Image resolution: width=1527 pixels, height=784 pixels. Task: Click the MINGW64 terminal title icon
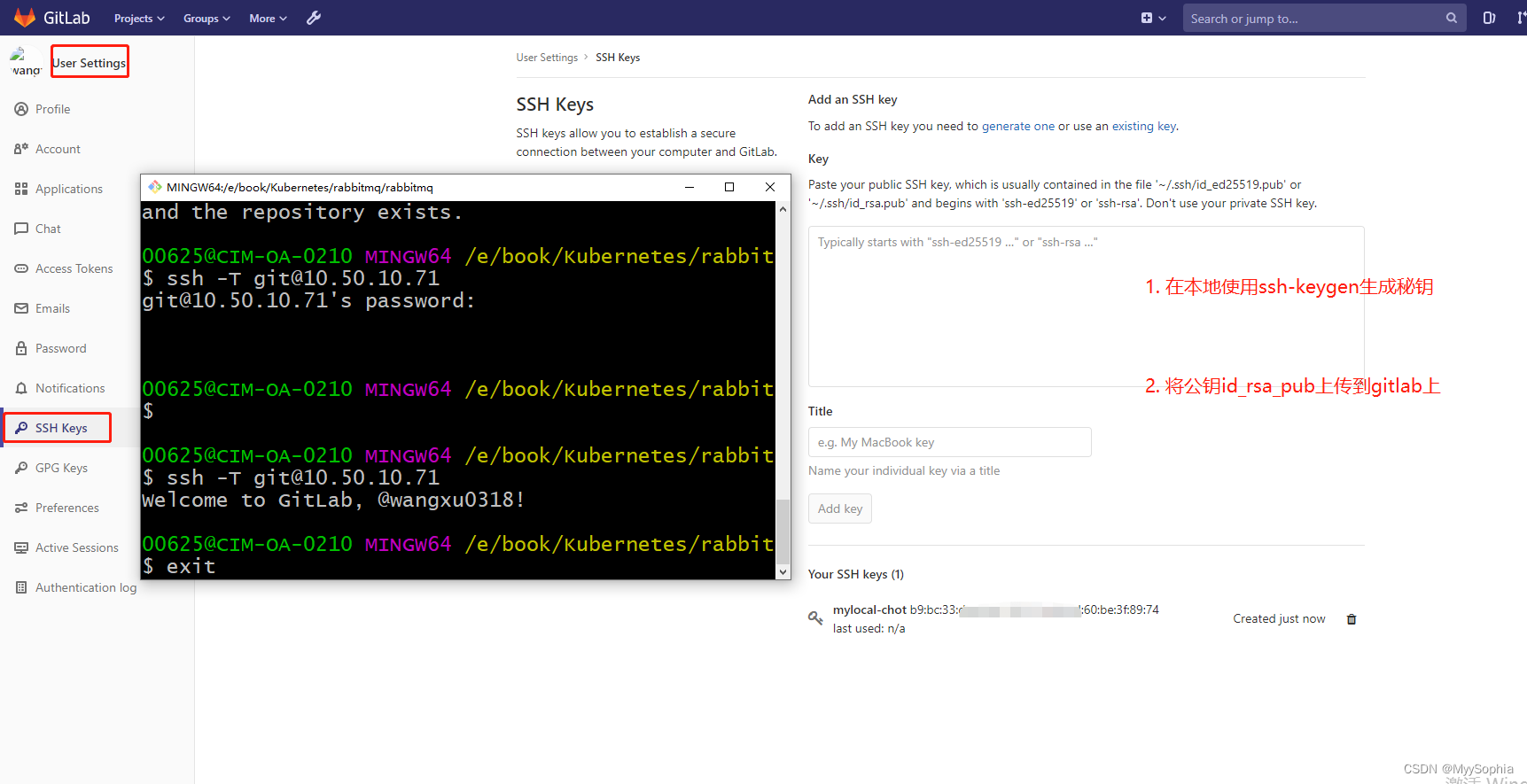155,187
